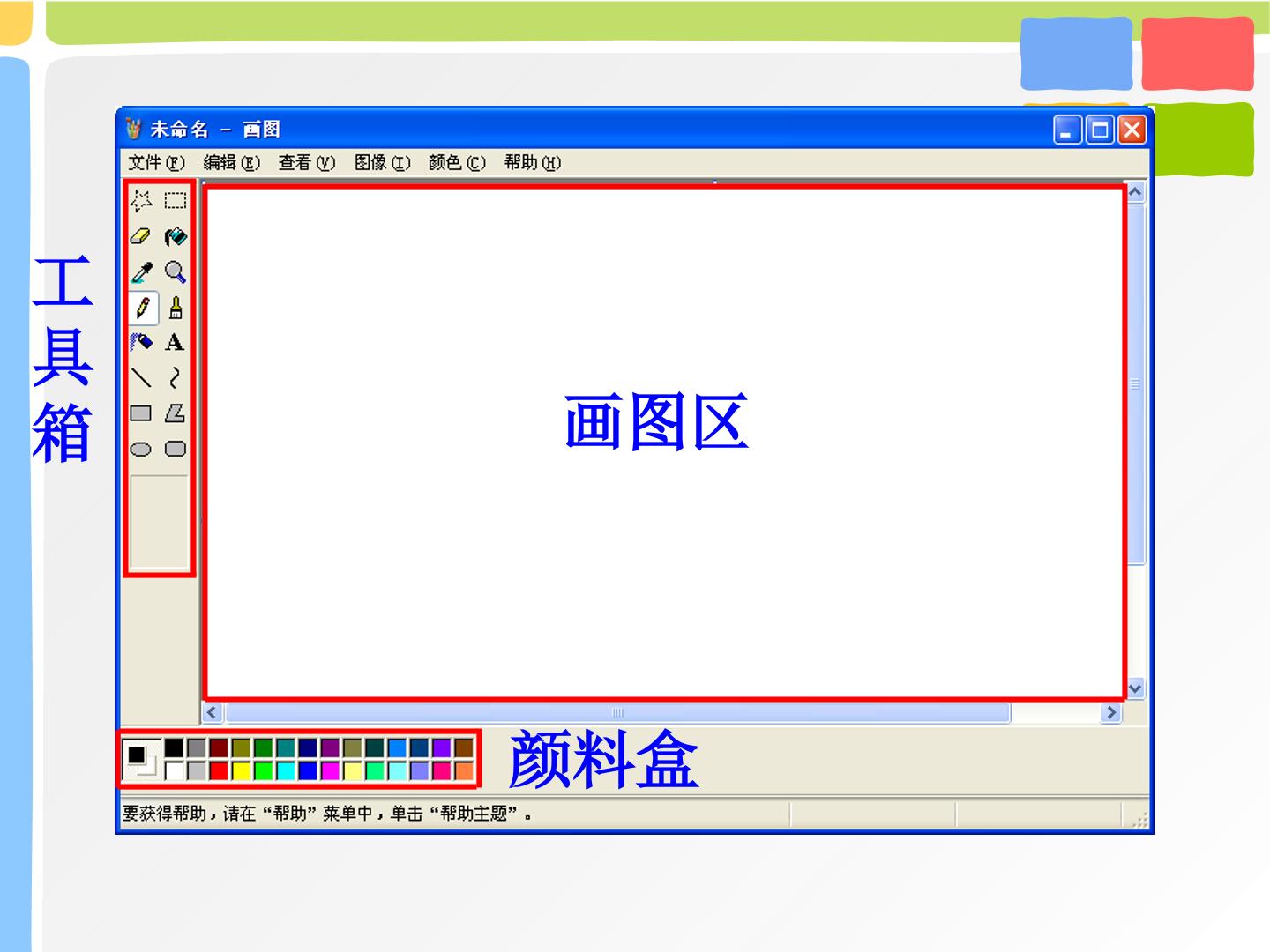Pick the navy blue swatch
Screen dimensions: 1270x952
pos(308,748)
